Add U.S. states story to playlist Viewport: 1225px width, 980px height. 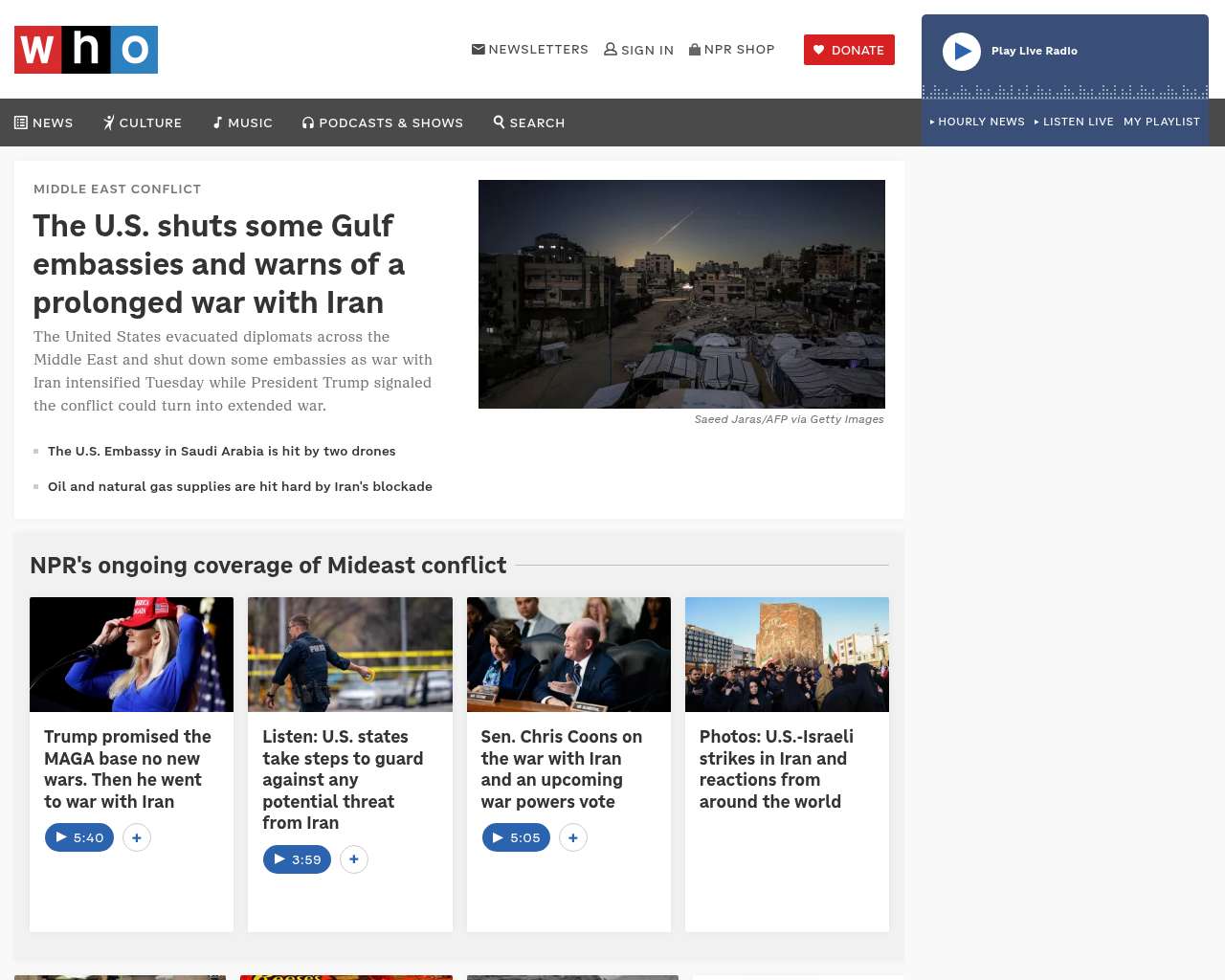[x=354, y=859]
